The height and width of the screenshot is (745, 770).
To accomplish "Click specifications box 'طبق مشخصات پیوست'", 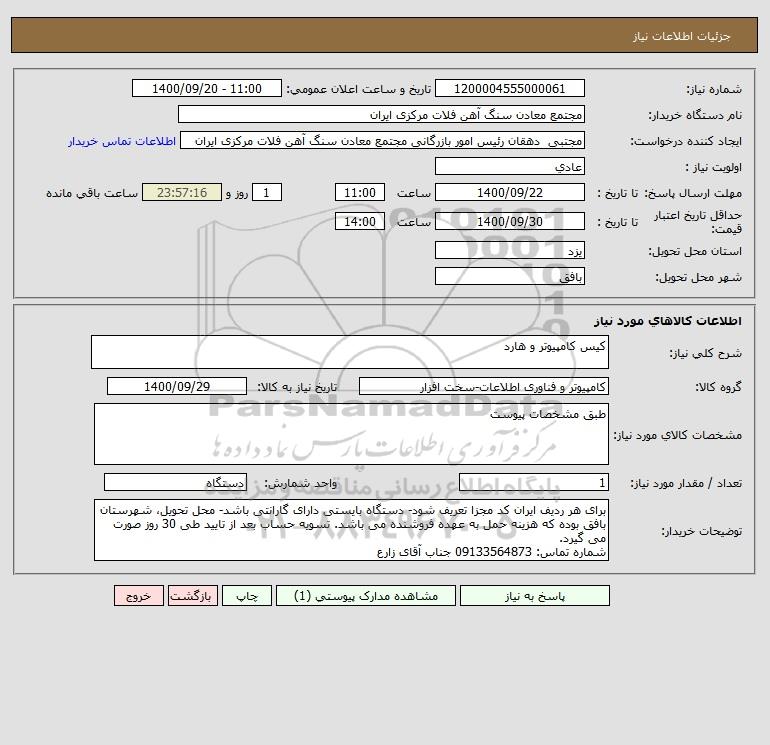I will [x=351, y=434].
